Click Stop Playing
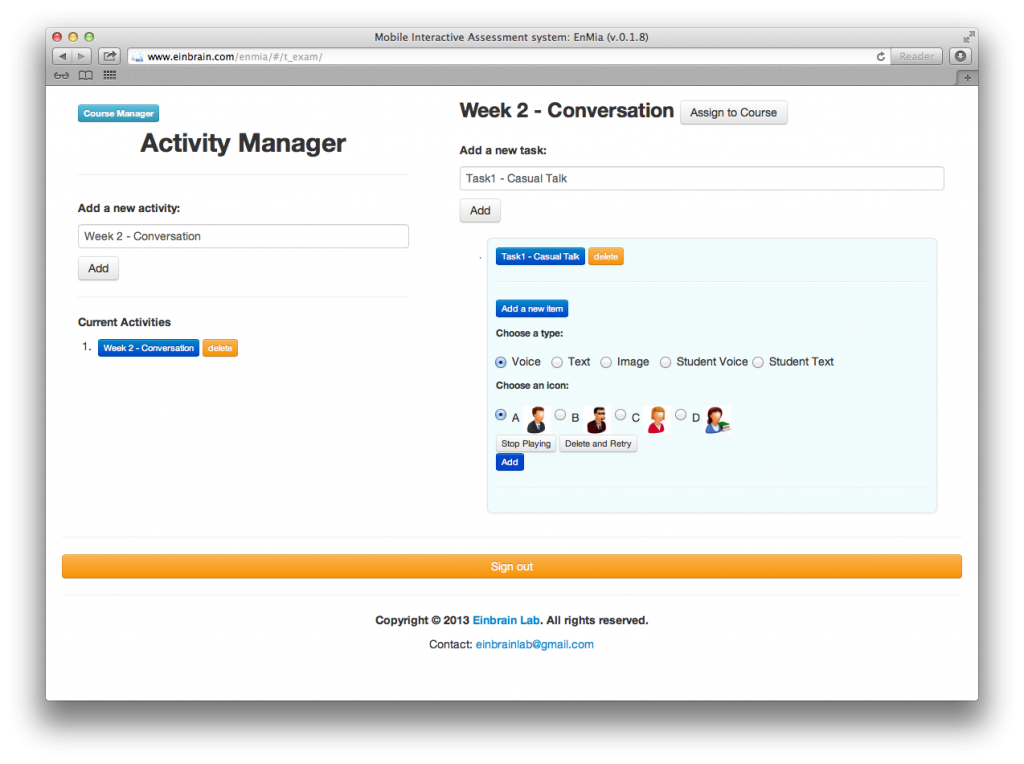This screenshot has width=1024, height=764. [x=526, y=443]
